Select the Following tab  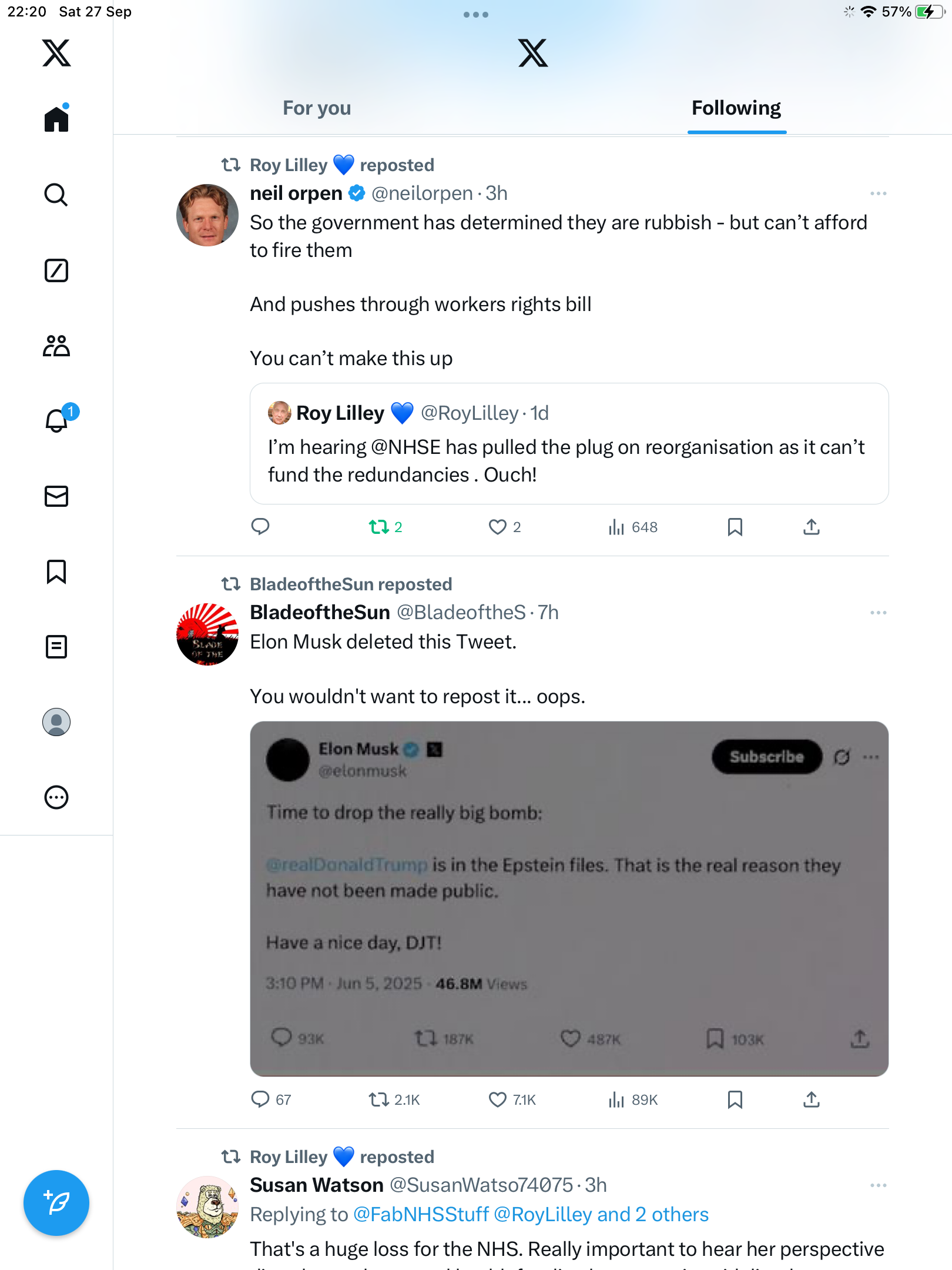coord(736,108)
